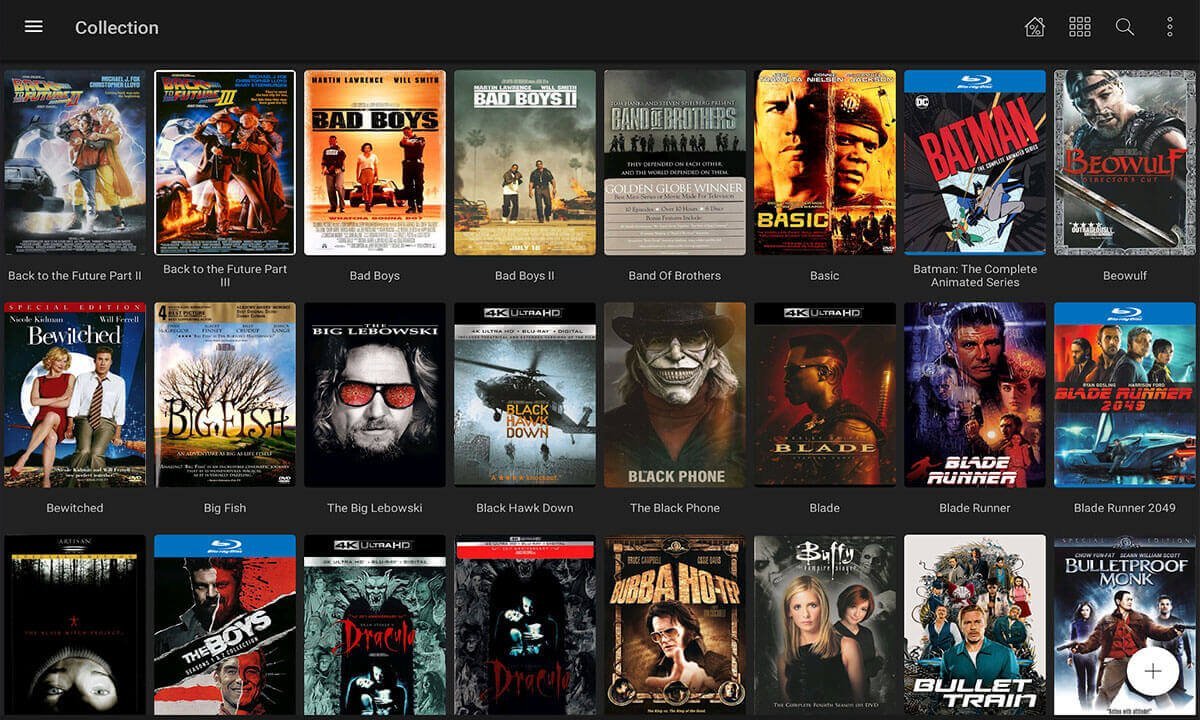Open the hamburger navigation menu
This screenshot has width=1200, height=720.
click(34, 27)
